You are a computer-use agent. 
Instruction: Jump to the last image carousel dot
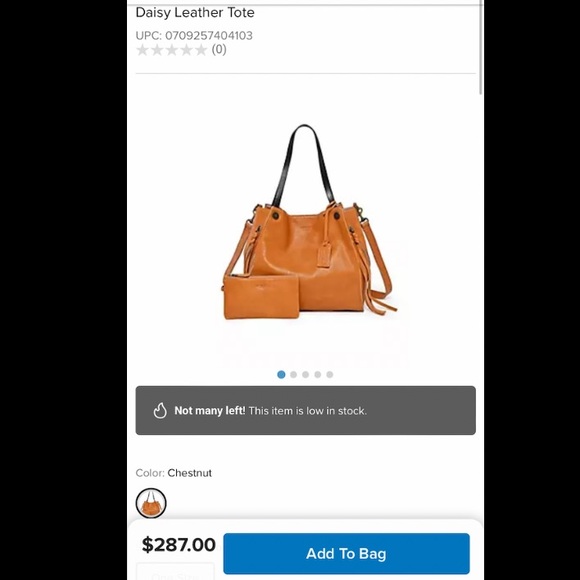330,375
